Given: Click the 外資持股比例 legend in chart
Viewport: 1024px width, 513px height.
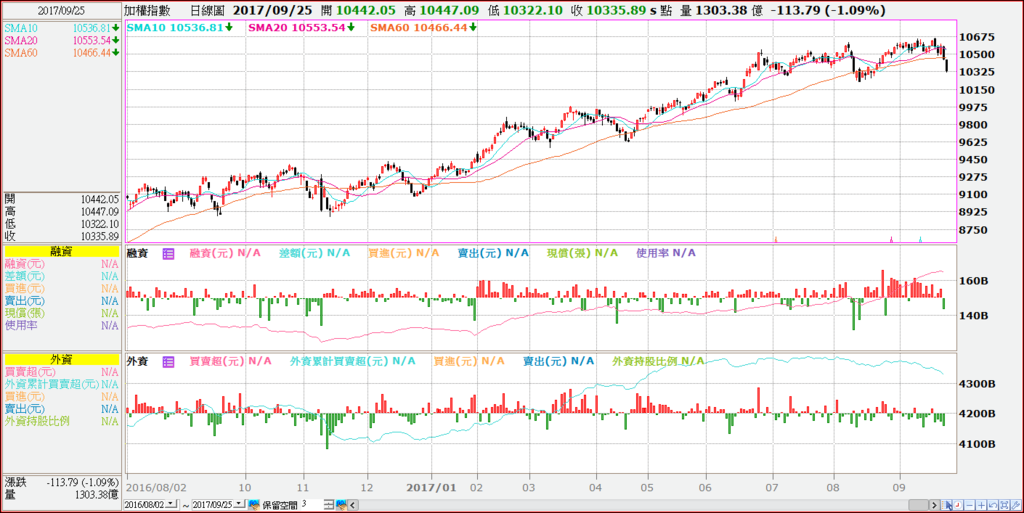Looking at the screenshot, I should pos(658,361).
